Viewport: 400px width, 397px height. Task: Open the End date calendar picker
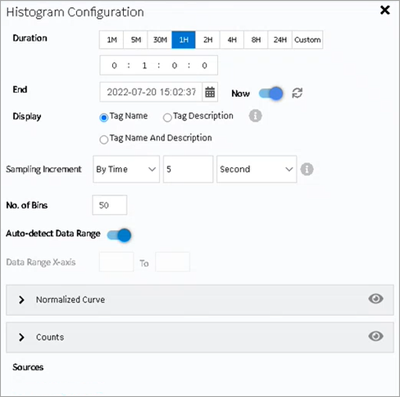pos(210,92)
